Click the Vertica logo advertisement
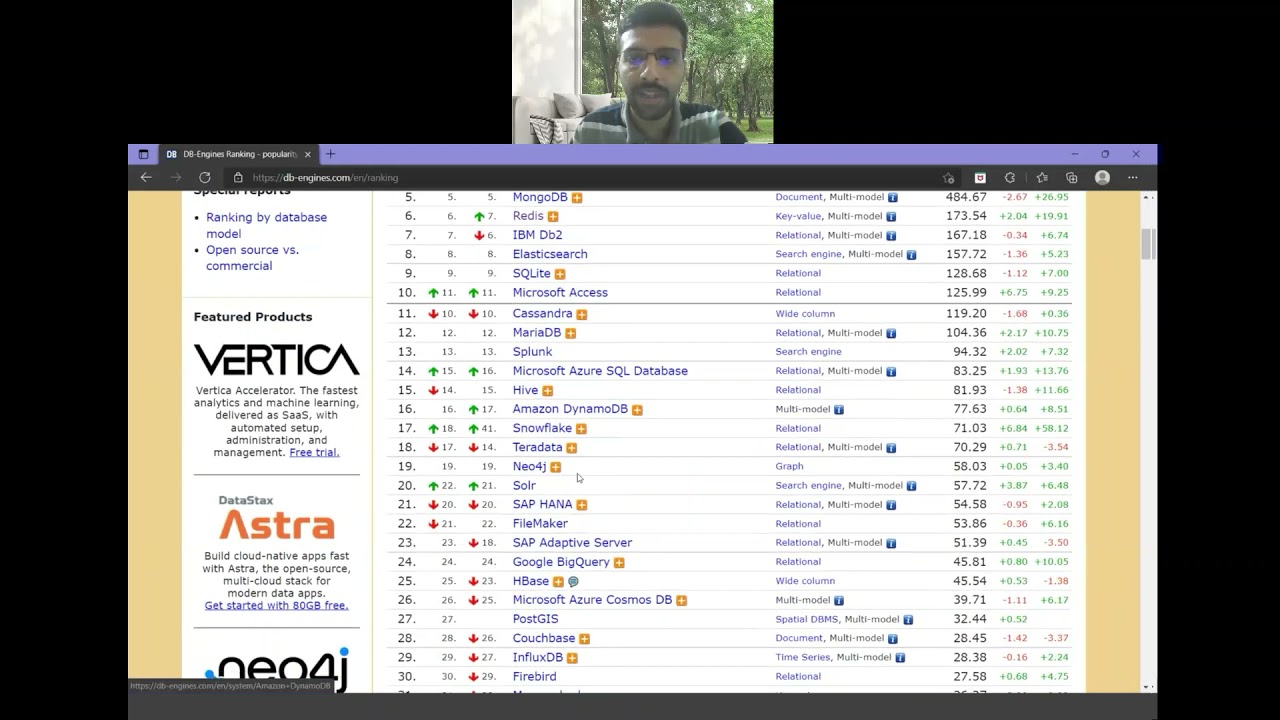Viewport: 1280px width, 720px height. tap(276, 359)
